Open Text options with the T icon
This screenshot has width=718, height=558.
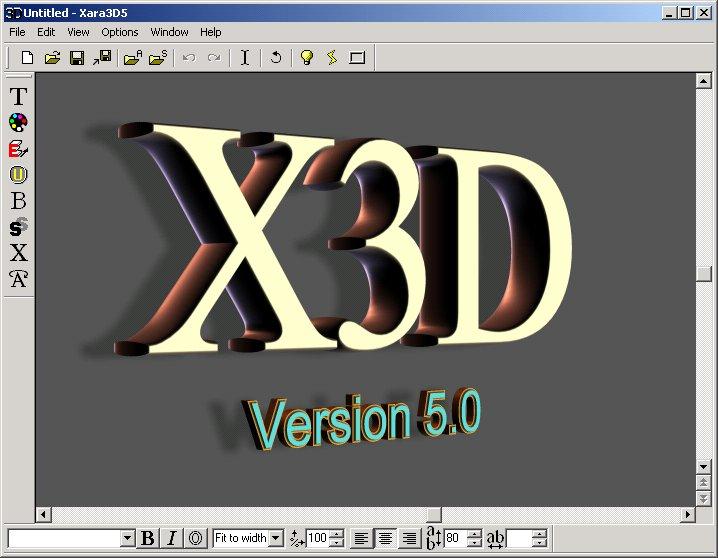coord(18,97)
